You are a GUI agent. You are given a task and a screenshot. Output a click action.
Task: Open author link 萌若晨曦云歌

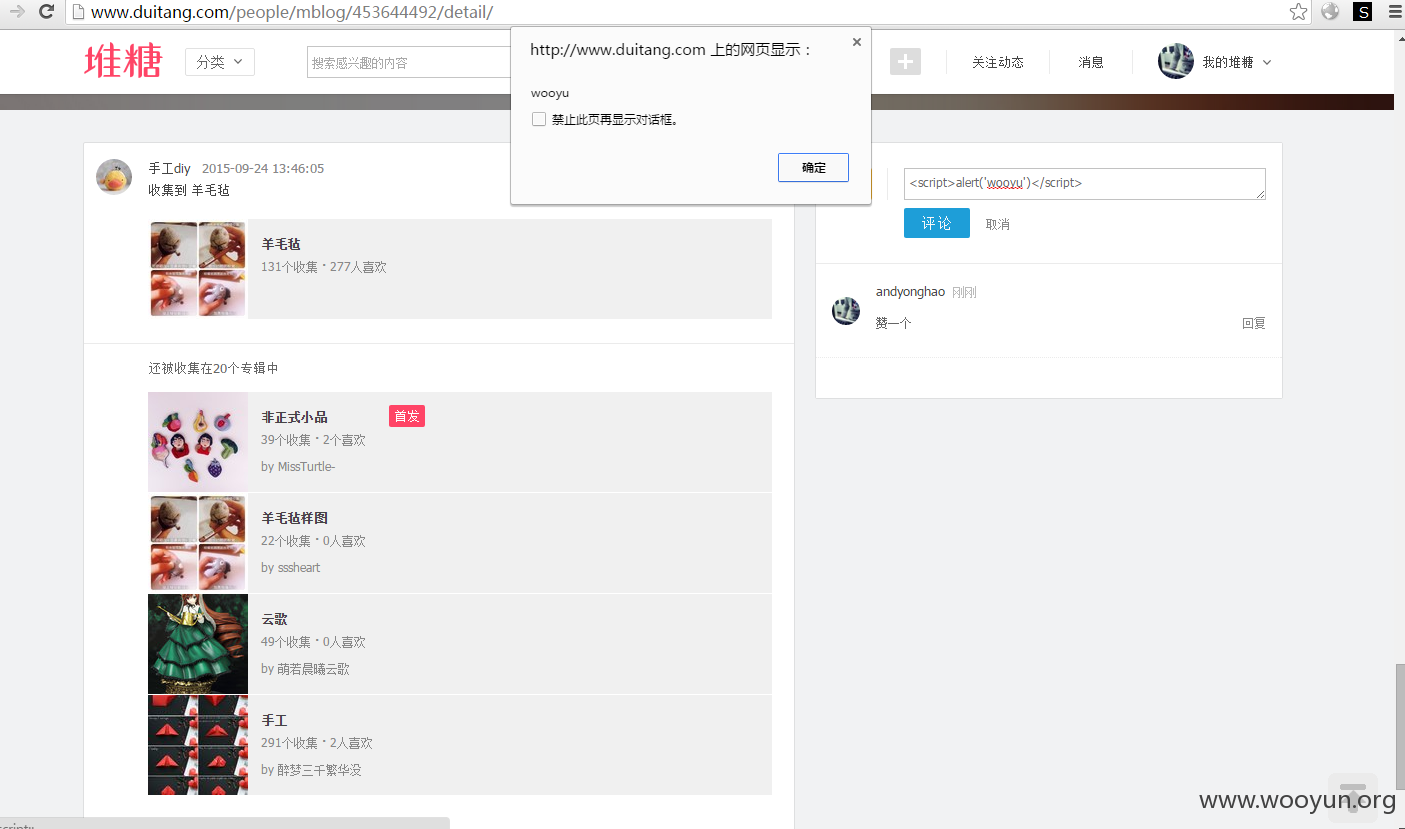(314, 669)
